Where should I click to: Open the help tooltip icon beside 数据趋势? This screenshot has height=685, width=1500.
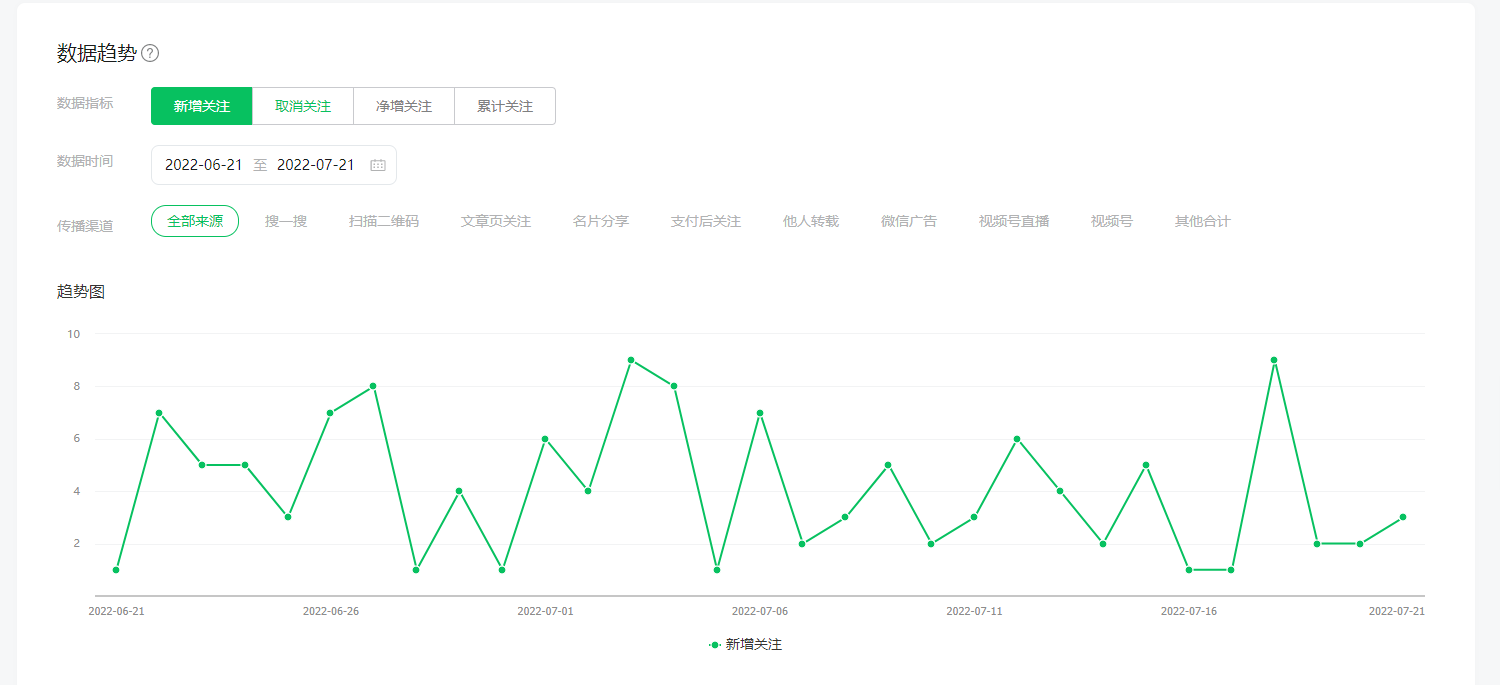150,53
